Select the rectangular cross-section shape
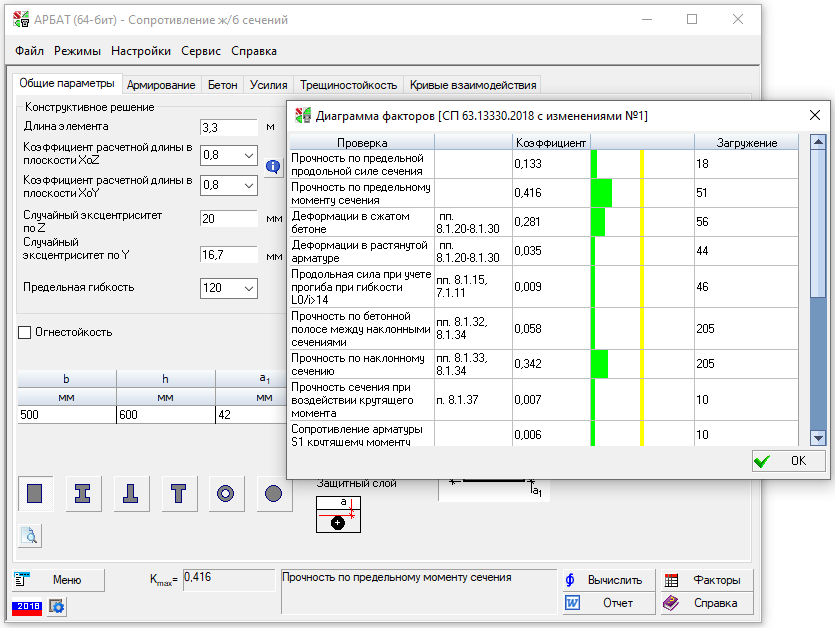The image size is (835, 628). point(36,493)
